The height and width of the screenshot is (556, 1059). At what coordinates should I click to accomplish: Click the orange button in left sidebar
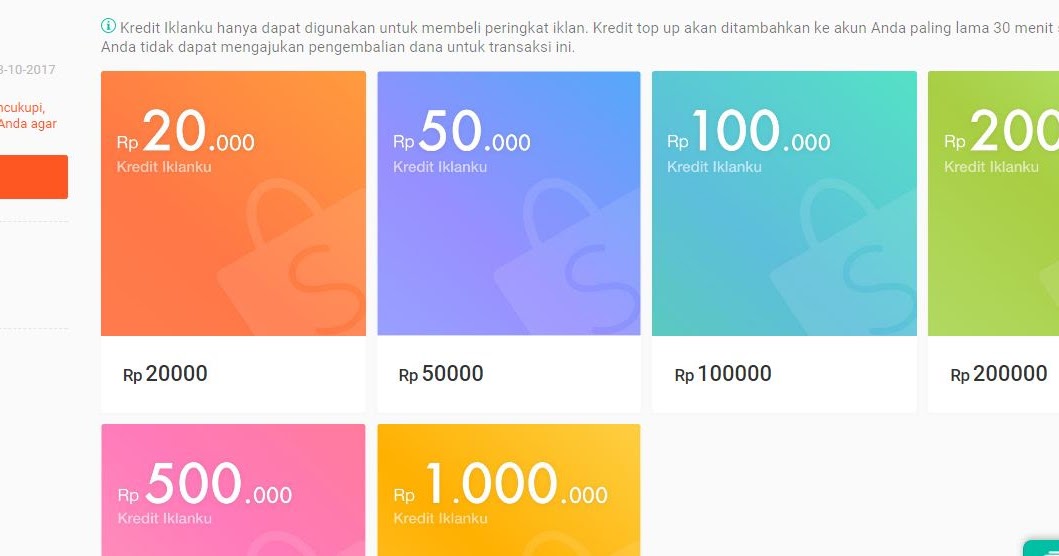pos(34,177)
